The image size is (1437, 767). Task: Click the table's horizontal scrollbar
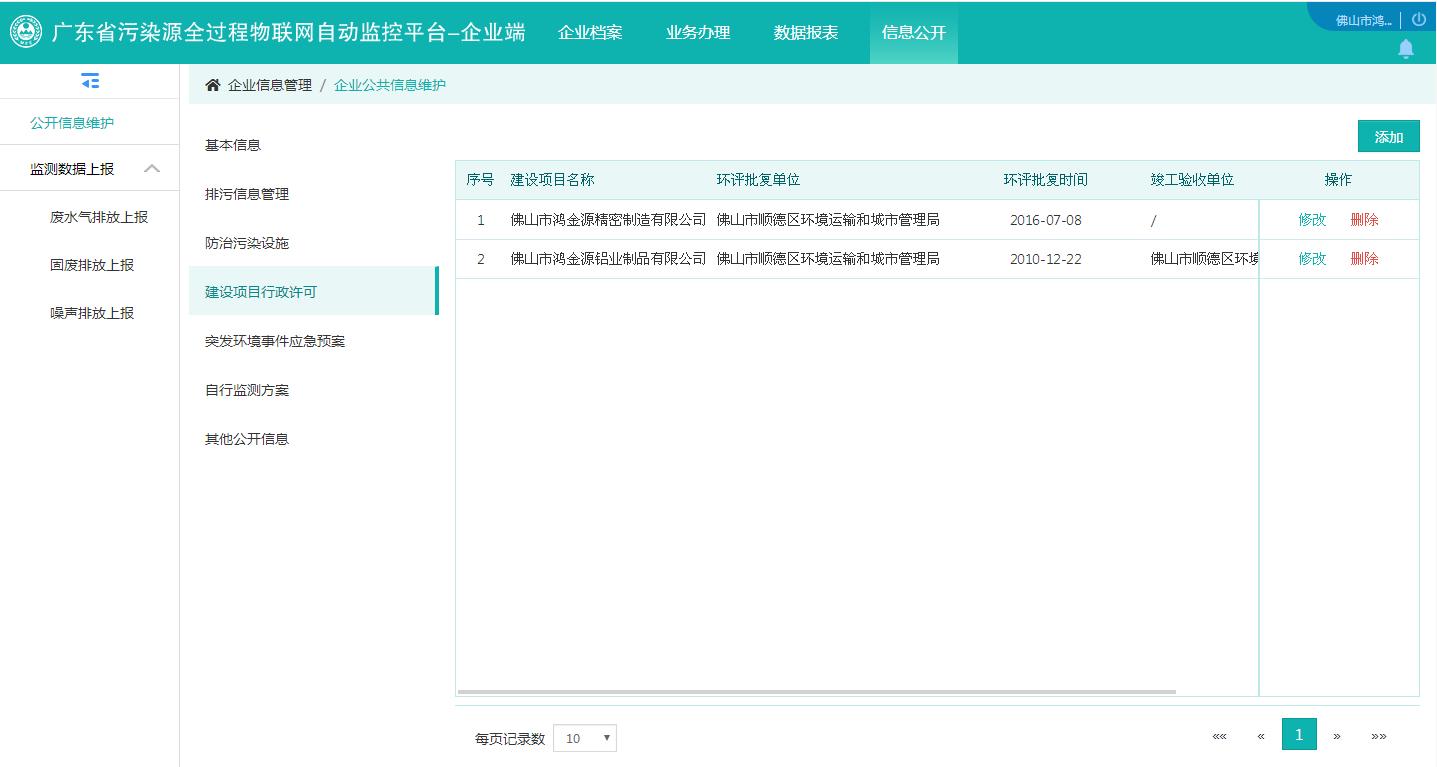click(816, 692)
